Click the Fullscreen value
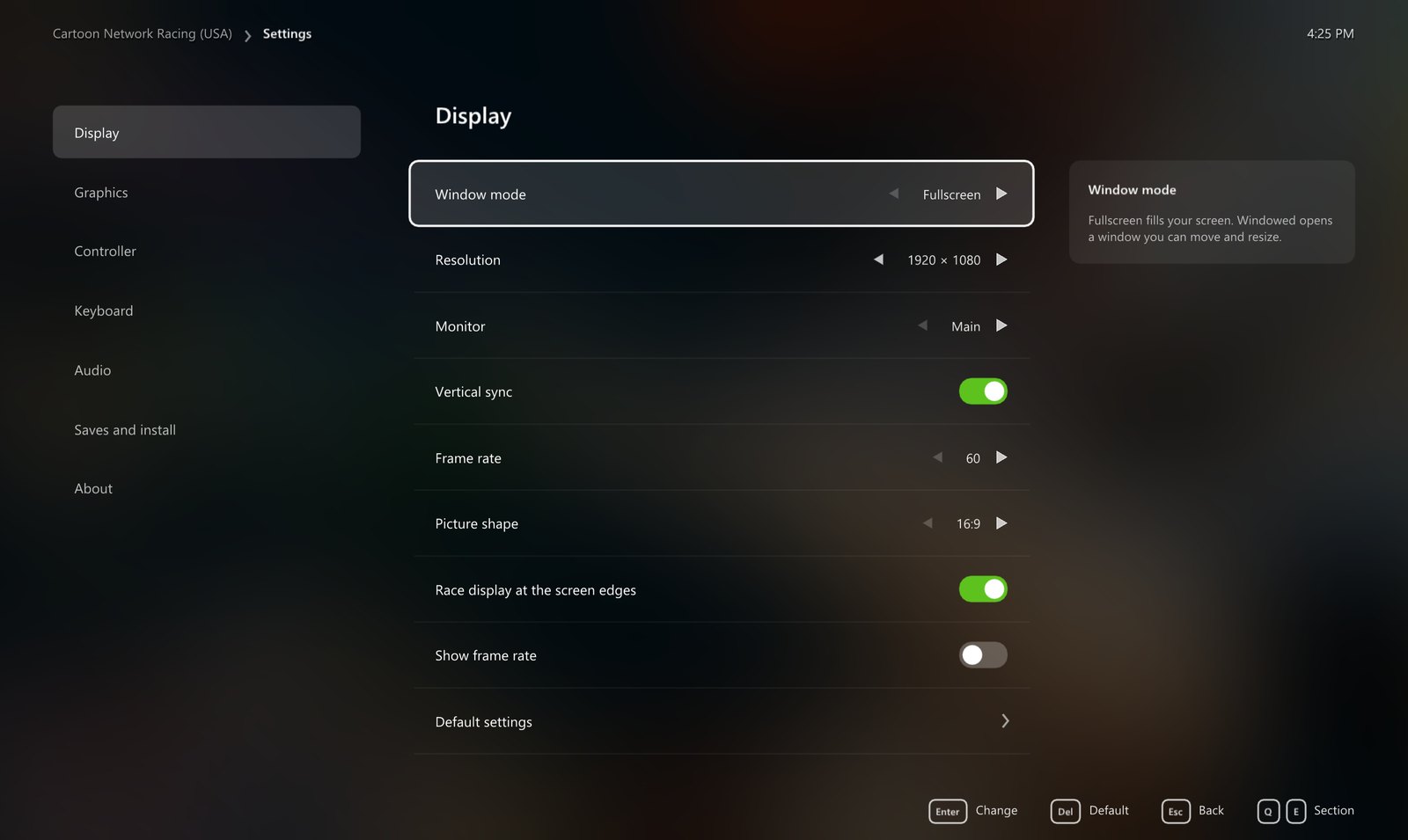Image resolution: width=1408 pixels, height=840 pixels. [951, 194]
